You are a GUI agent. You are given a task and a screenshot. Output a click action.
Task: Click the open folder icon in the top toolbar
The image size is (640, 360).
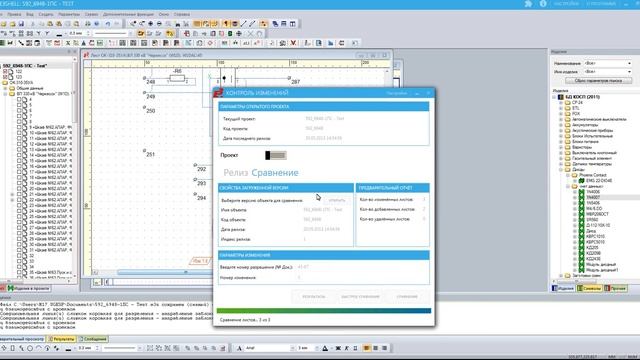(x=13, y=24)
